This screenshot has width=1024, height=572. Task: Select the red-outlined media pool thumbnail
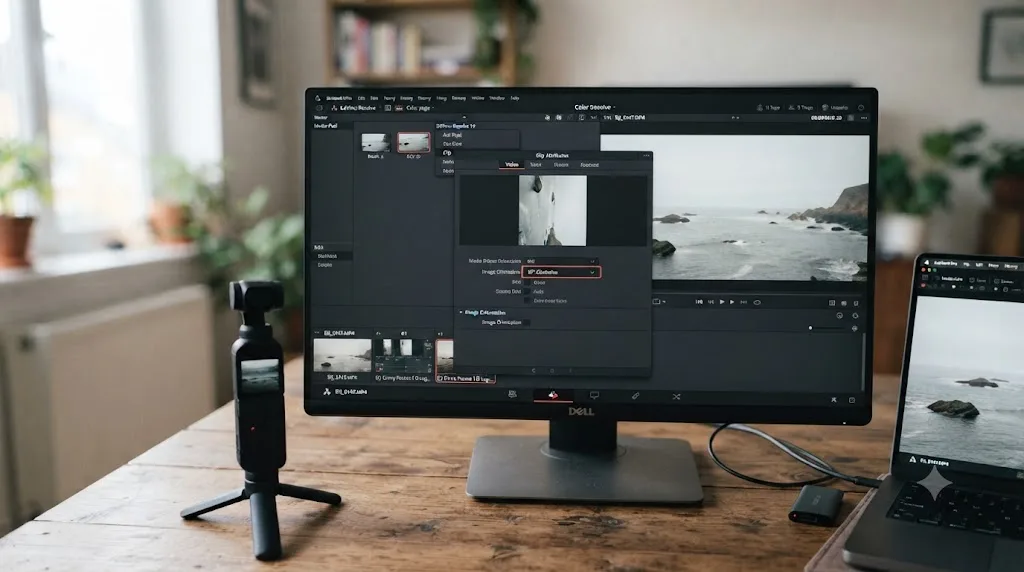413,142
